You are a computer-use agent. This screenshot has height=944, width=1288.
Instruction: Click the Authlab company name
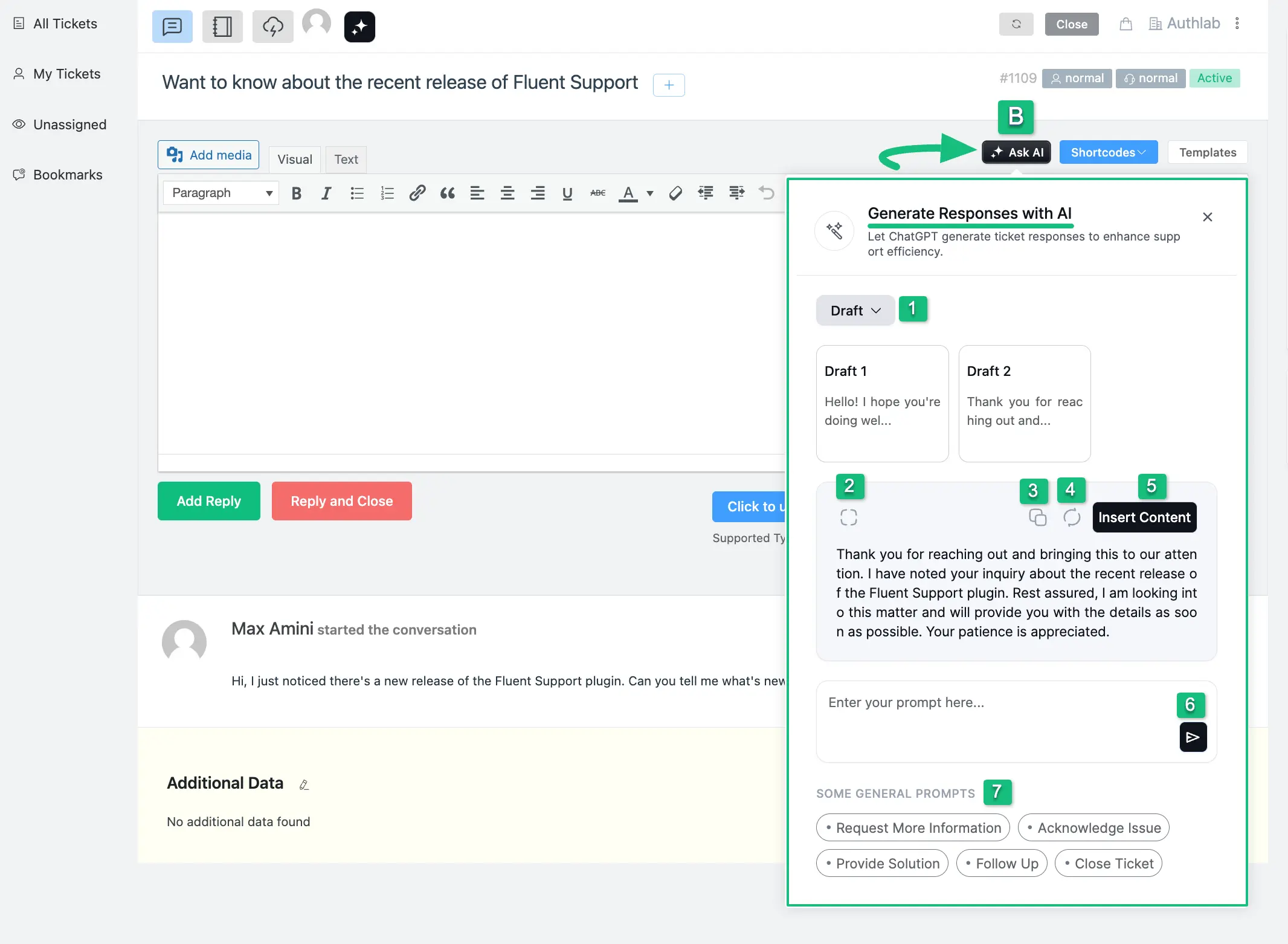click(1193, 23)
